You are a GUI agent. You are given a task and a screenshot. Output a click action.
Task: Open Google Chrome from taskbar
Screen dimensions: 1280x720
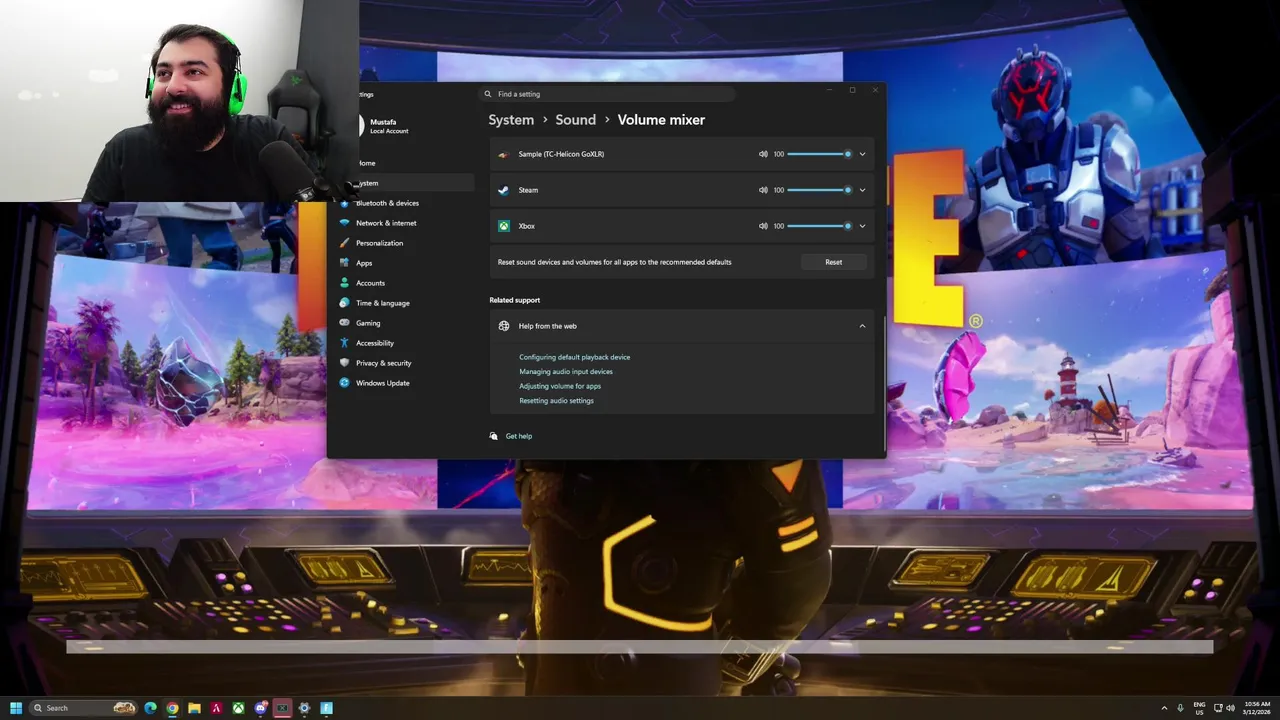pos(172,708)
